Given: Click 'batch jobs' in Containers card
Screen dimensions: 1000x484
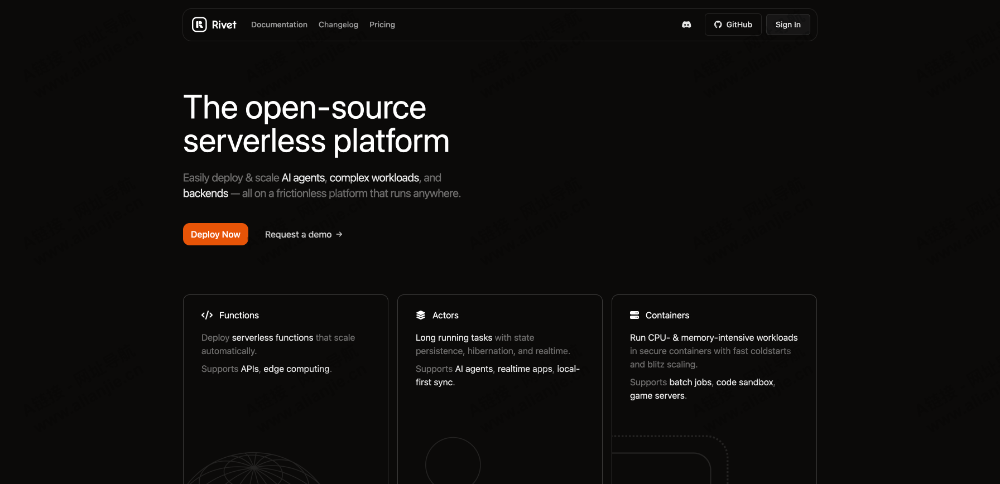Looking at the screenshot, I should (x=691, y=383).
